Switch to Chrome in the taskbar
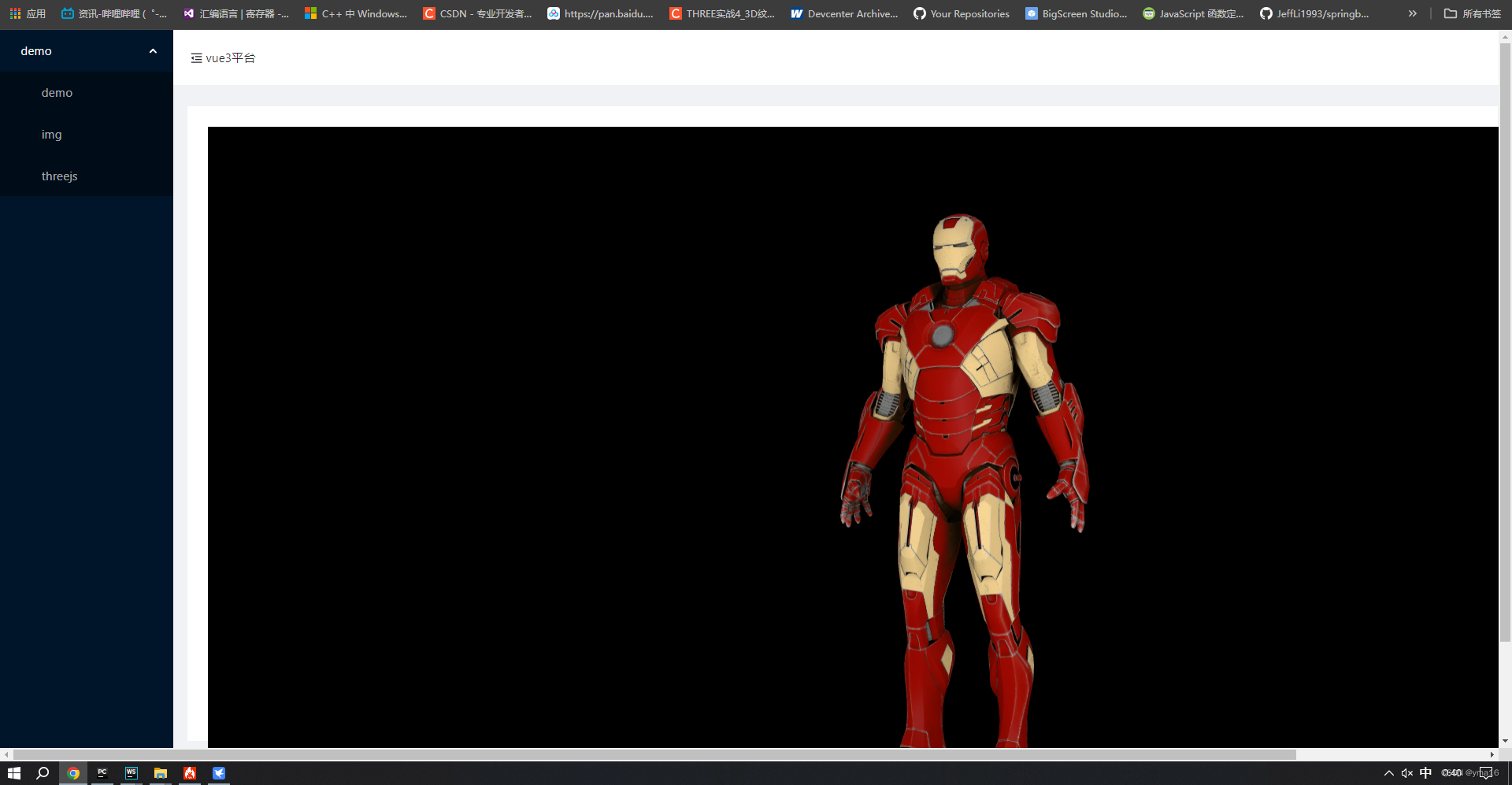Screen dimensions: 1512x785 tap(73, 773)
